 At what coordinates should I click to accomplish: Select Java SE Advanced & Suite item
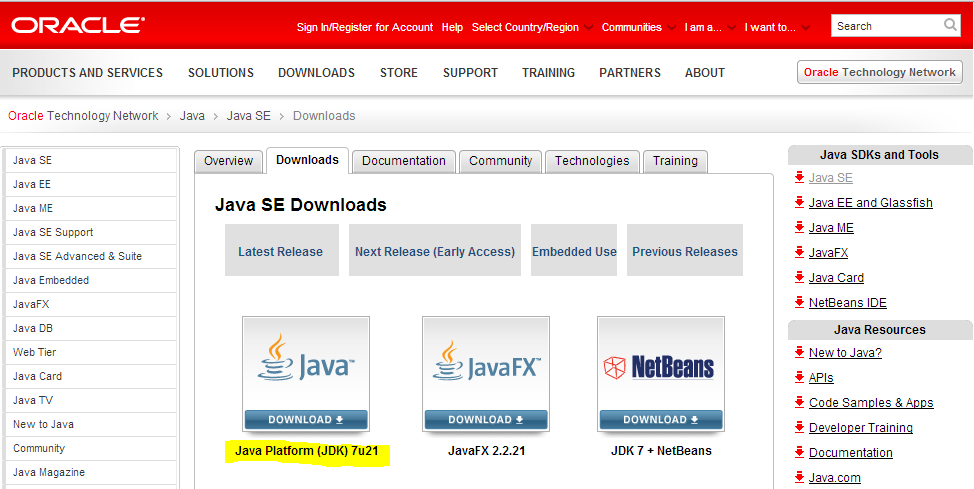91,256
